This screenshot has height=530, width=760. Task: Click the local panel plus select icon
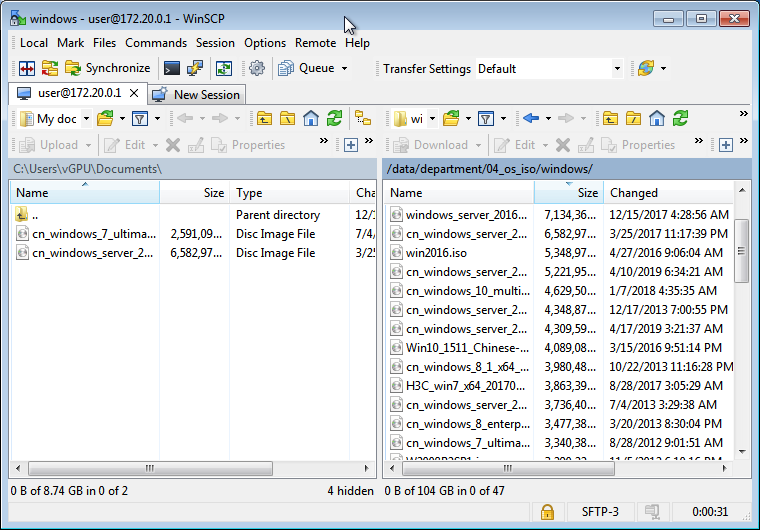point(351,145)
